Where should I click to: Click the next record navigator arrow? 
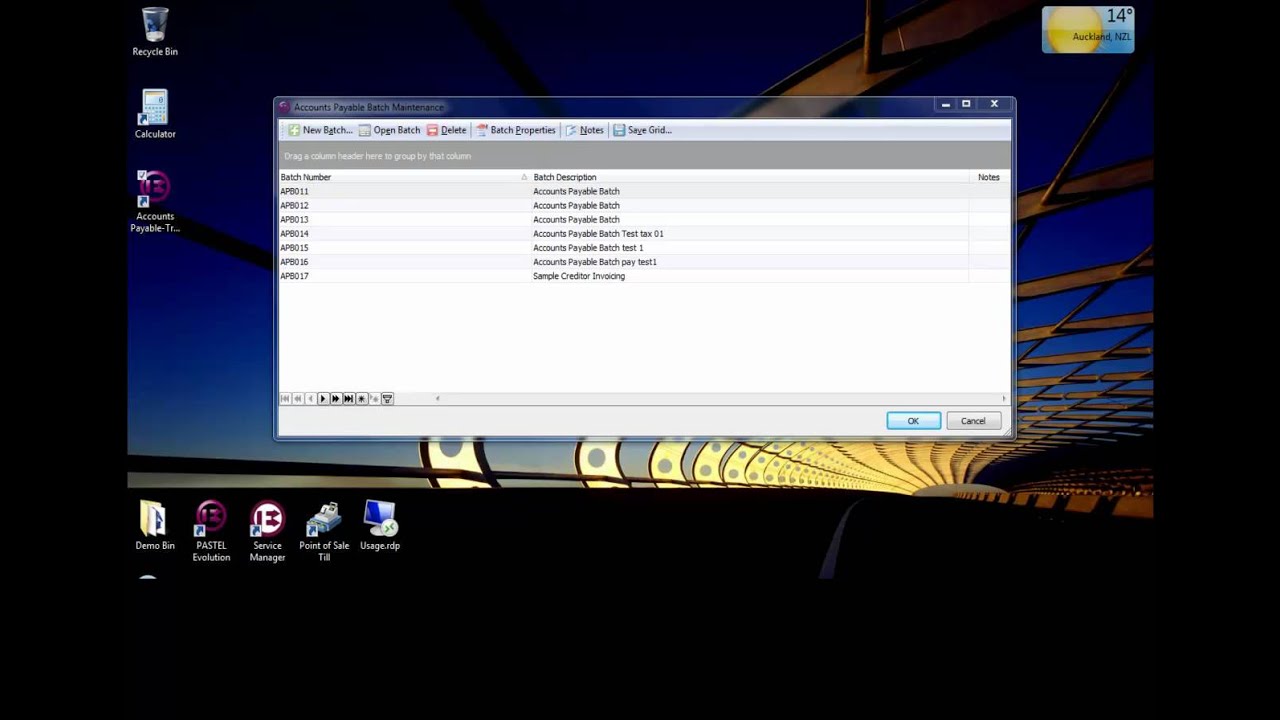pos(323,399)
